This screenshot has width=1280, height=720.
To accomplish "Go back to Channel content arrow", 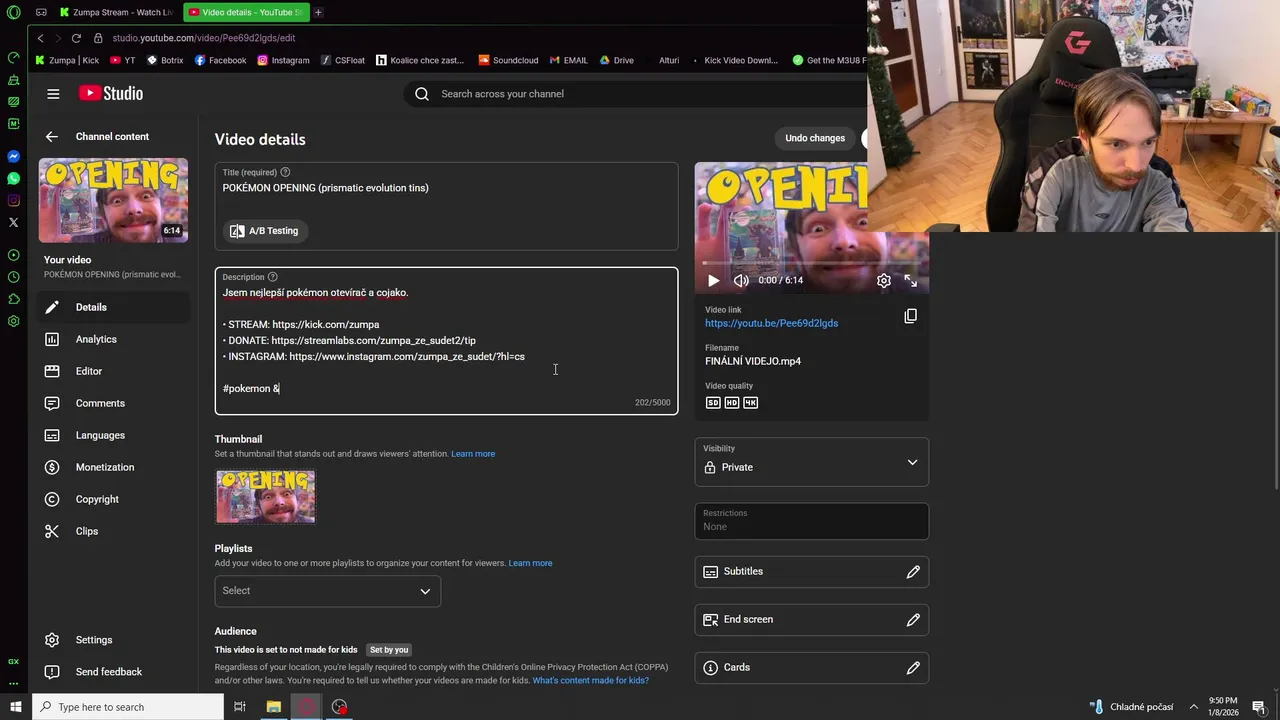I will 52,137.
